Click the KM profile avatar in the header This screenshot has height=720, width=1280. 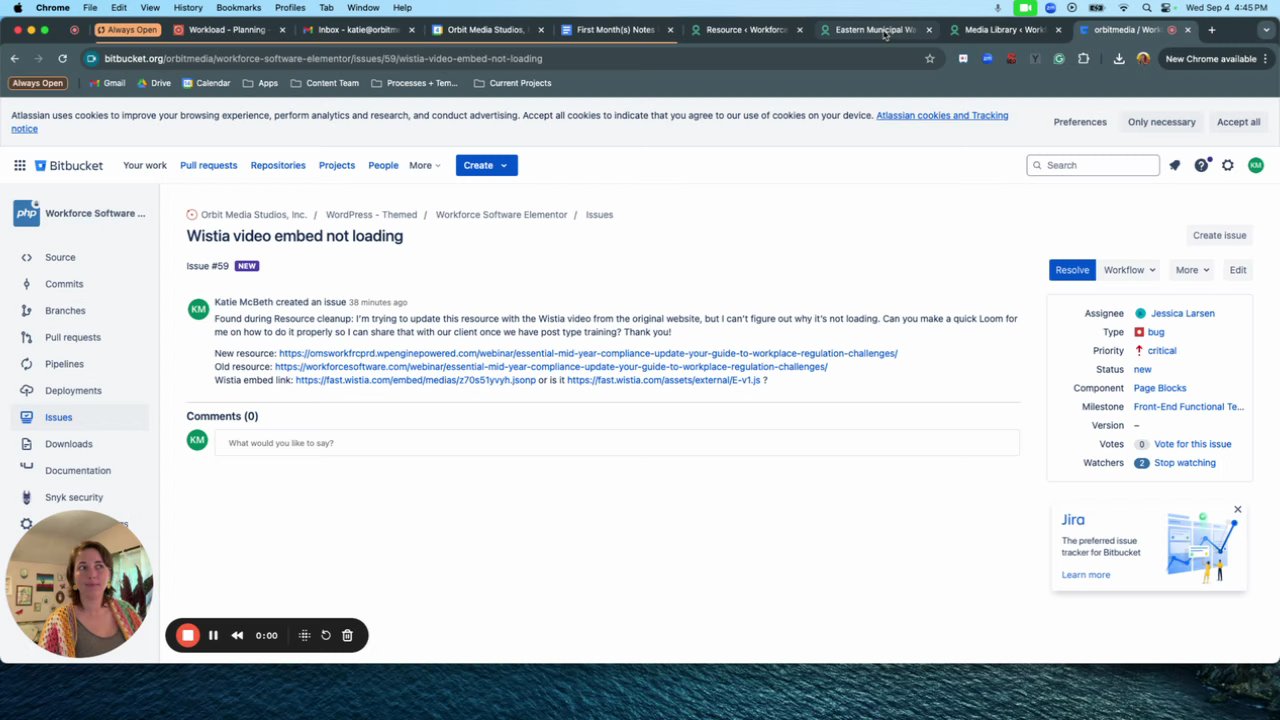point(1256,165)
